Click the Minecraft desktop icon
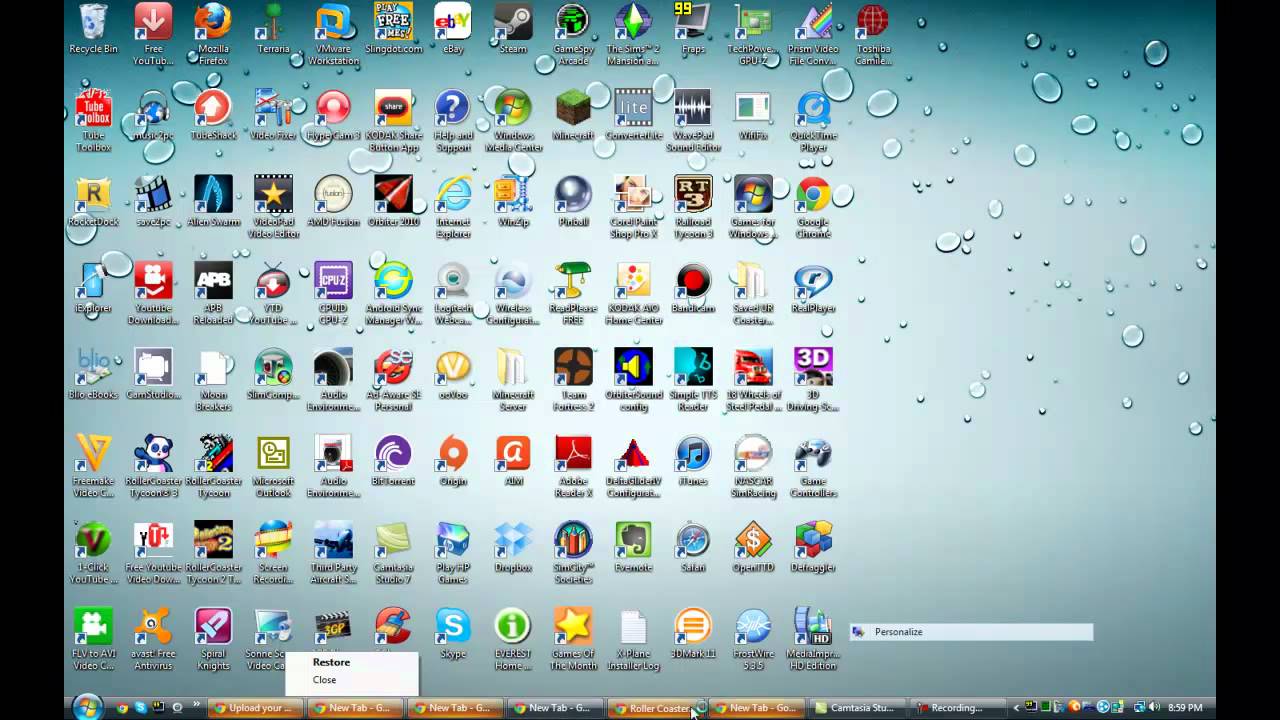Screen dimensions: 1280x720 [573, 115]
